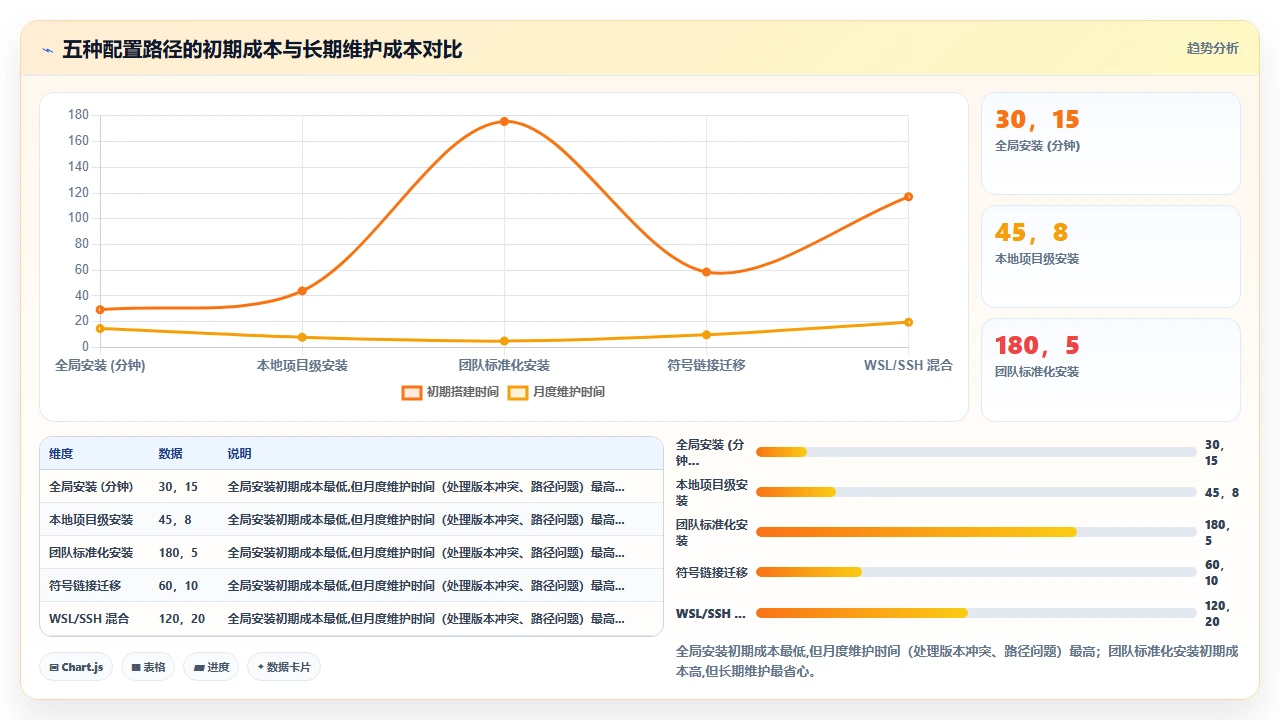Click the 数据卡片 sparkle icon
Screen dimensions: 1280x720
pos(261,667)
